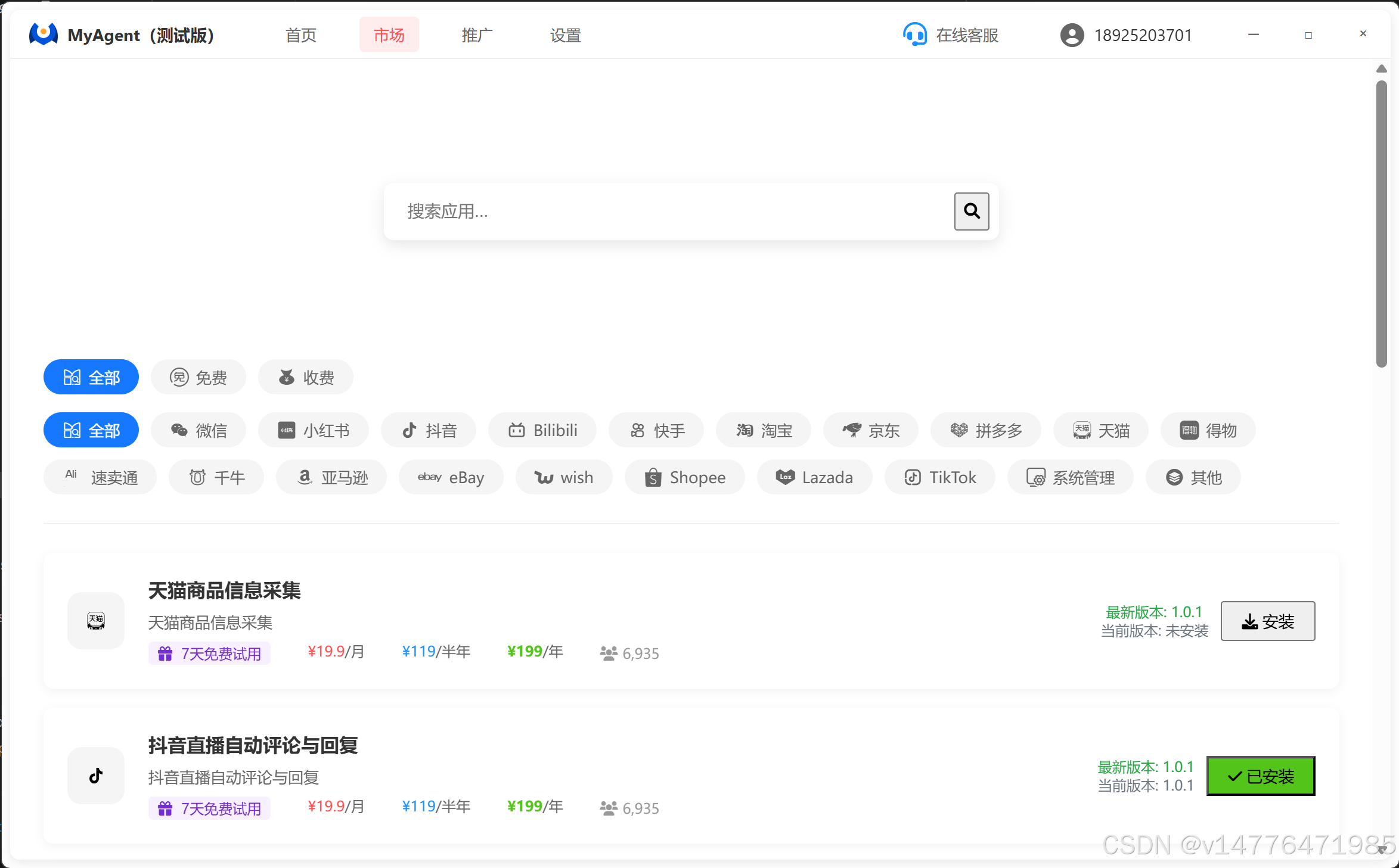This screenshot has height=868, width=1399.
Task: Select the 京东 platform filter
Action: 871,430
